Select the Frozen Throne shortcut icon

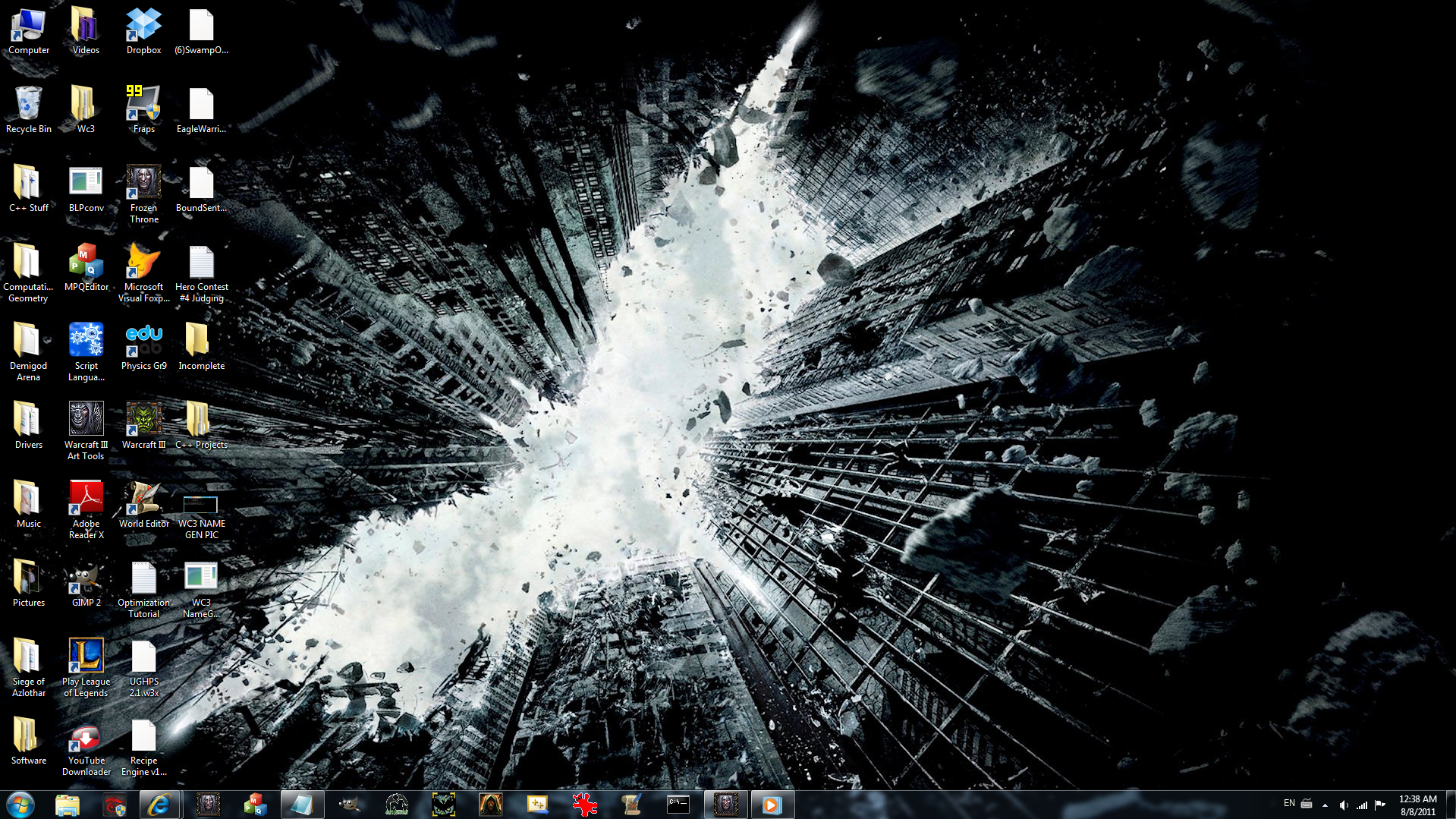(143, 194)
